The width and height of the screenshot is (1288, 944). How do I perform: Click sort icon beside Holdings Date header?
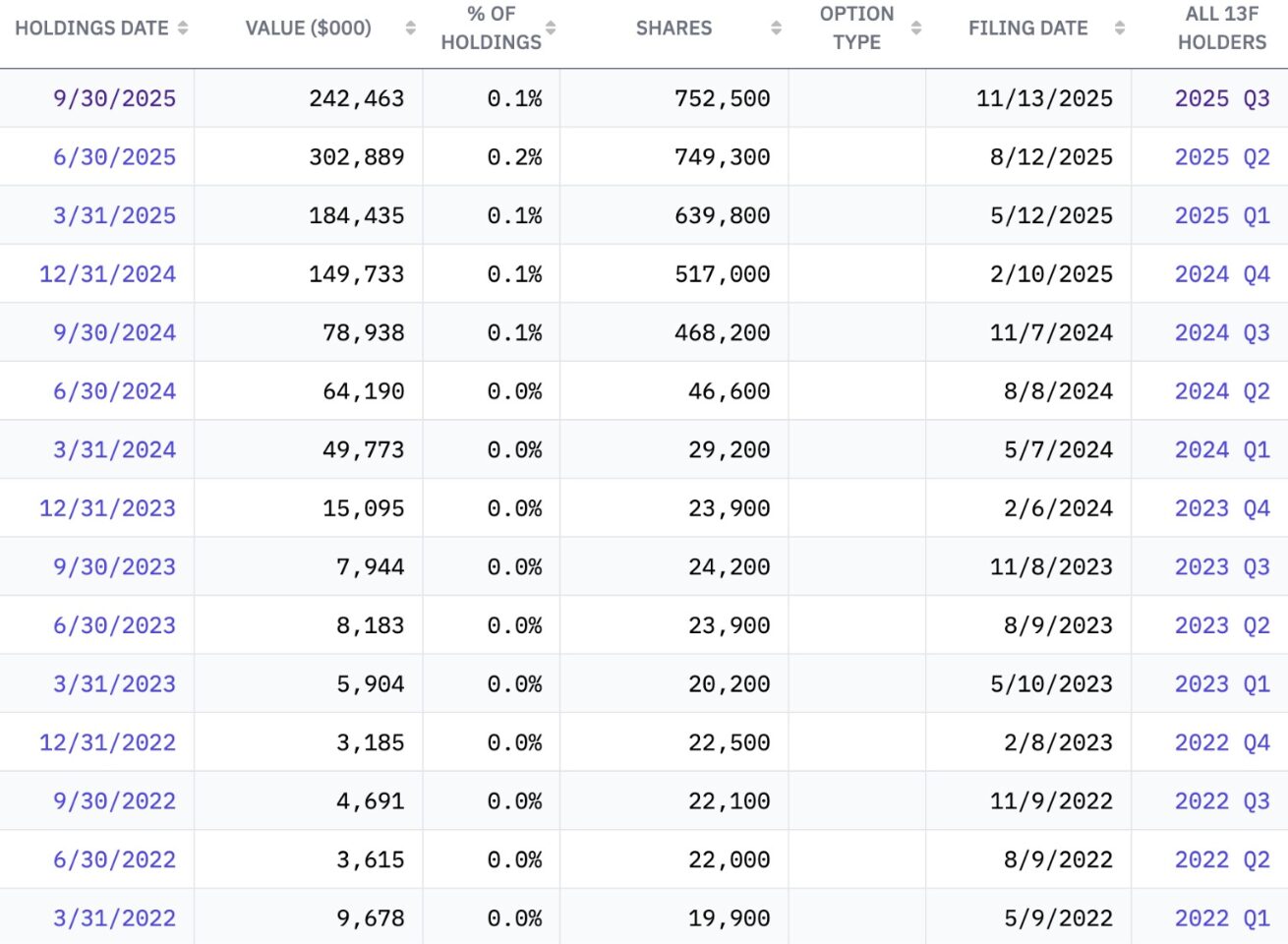coord(183,29)
